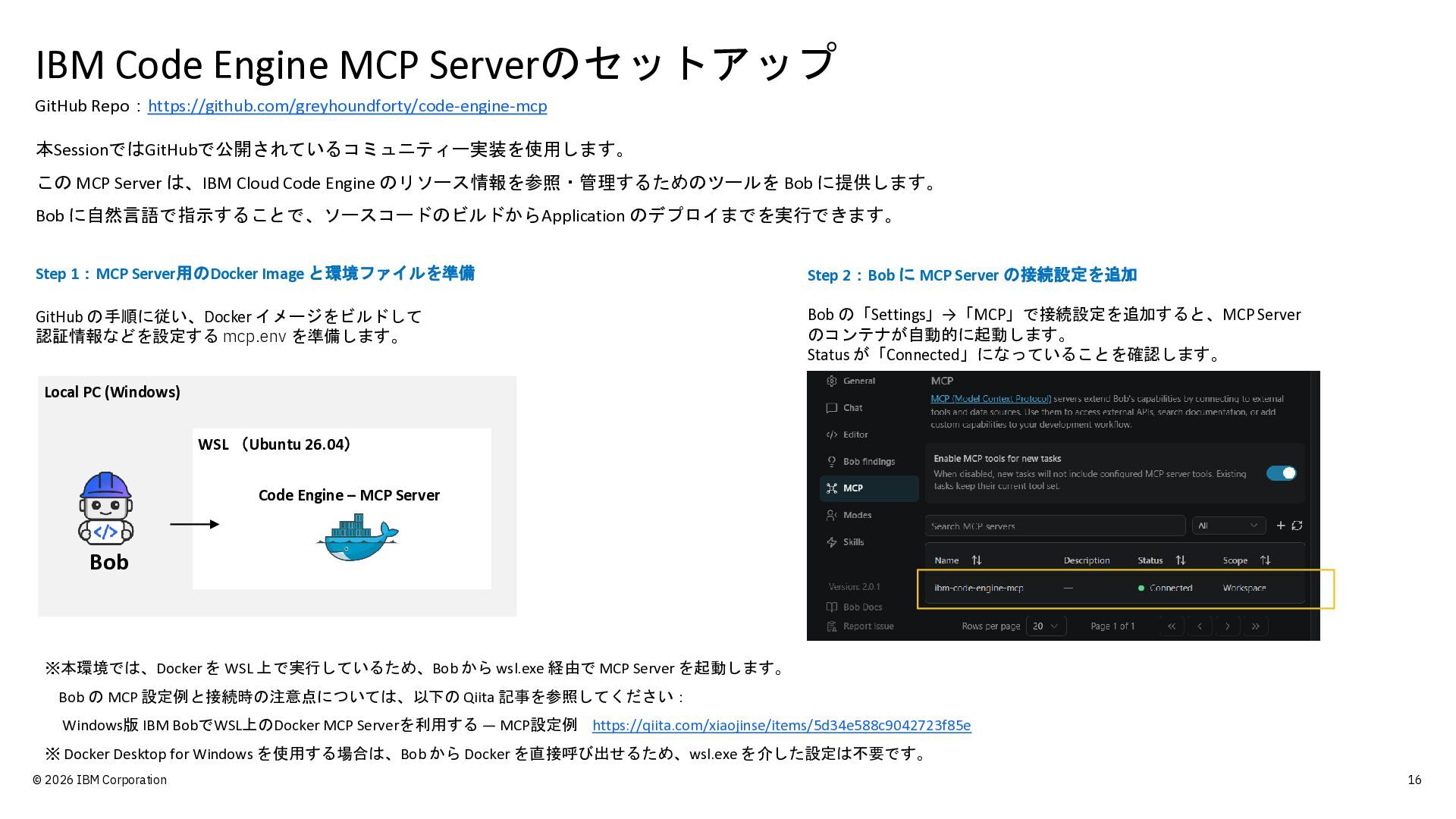Open the Report Issue link
Image resolution: width=1456 pixels, height=819 pixels.
pyautogui.click(x=860, y=626)
